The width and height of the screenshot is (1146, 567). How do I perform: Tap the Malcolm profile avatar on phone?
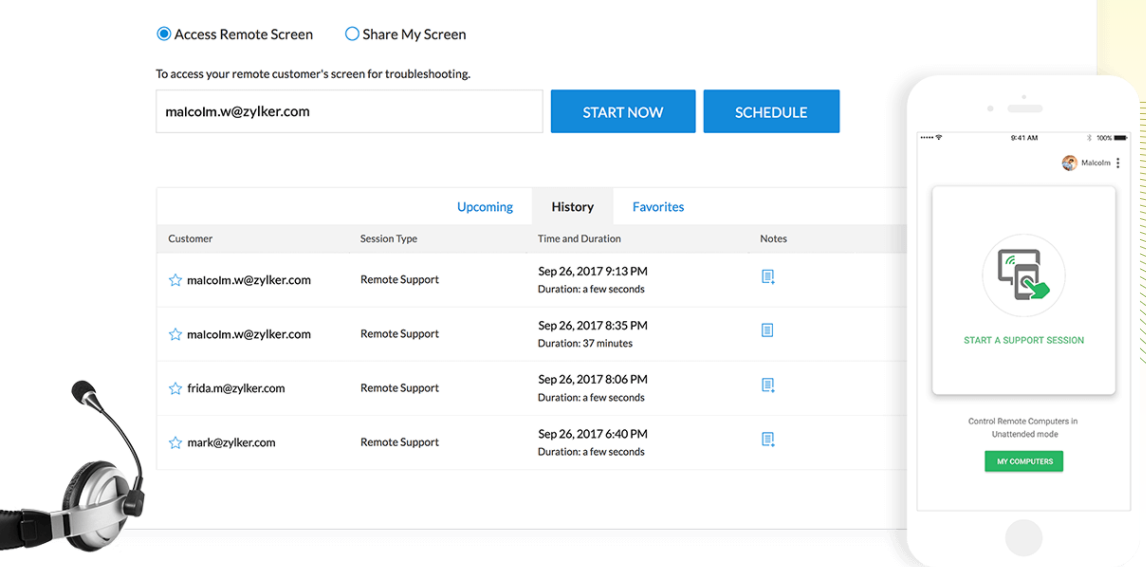1069,163
